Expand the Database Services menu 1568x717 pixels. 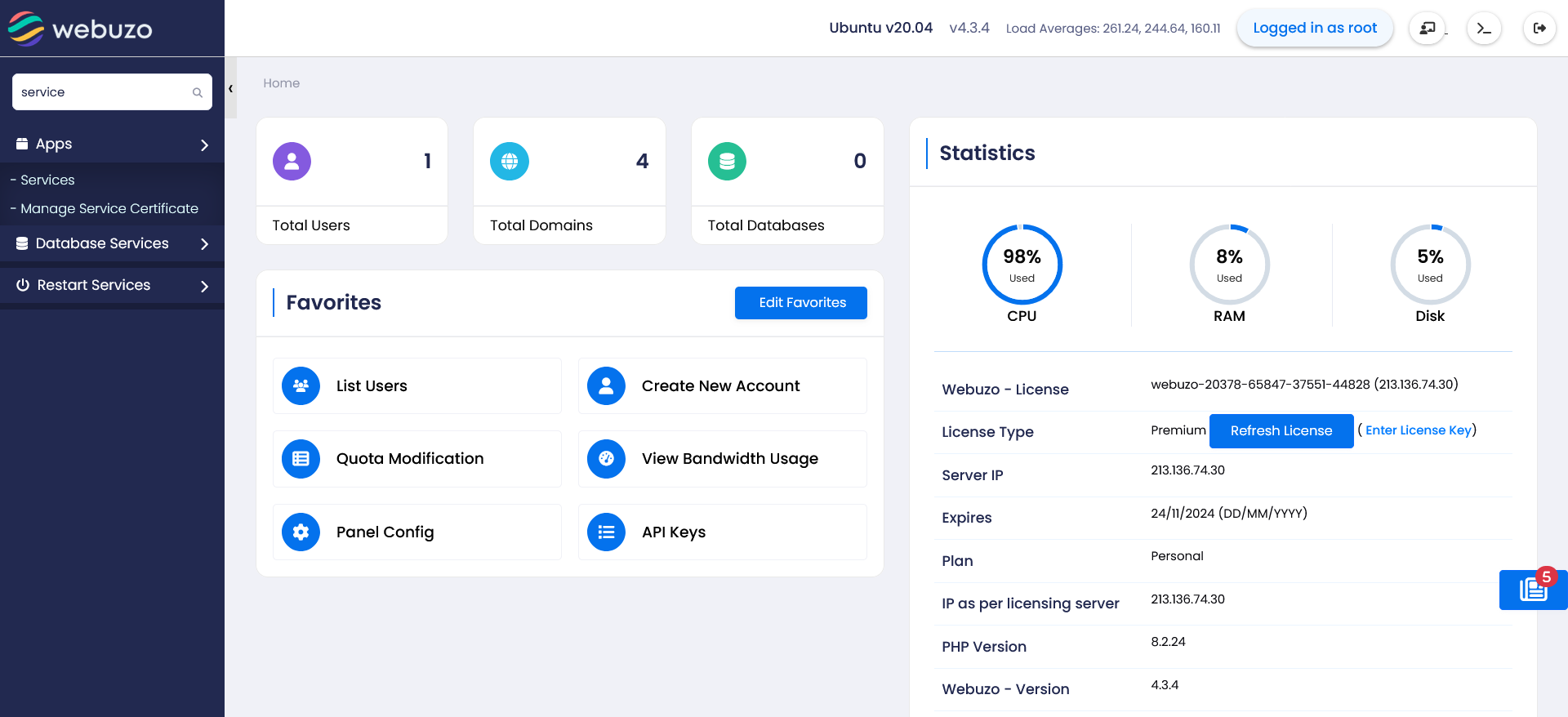(x=112, y=243)
